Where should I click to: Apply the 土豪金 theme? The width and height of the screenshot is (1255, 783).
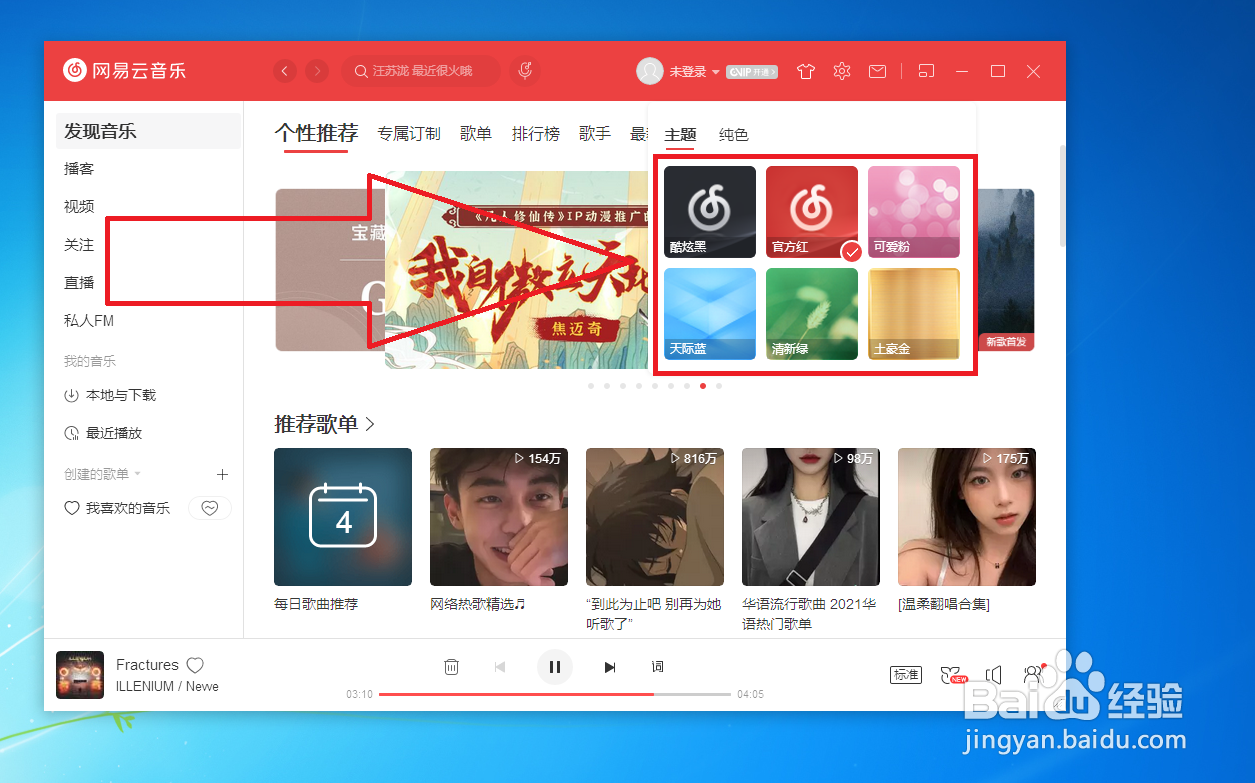[914, 314]
